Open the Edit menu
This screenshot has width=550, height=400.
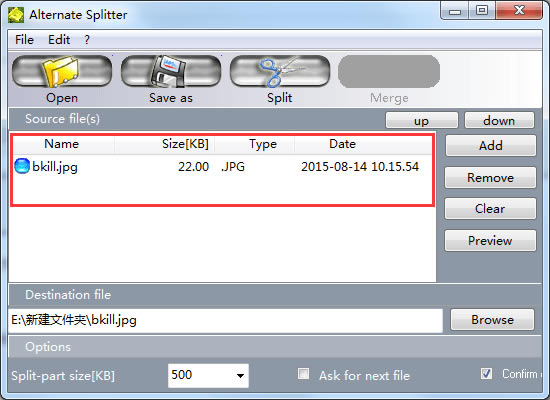click(59, 40)
